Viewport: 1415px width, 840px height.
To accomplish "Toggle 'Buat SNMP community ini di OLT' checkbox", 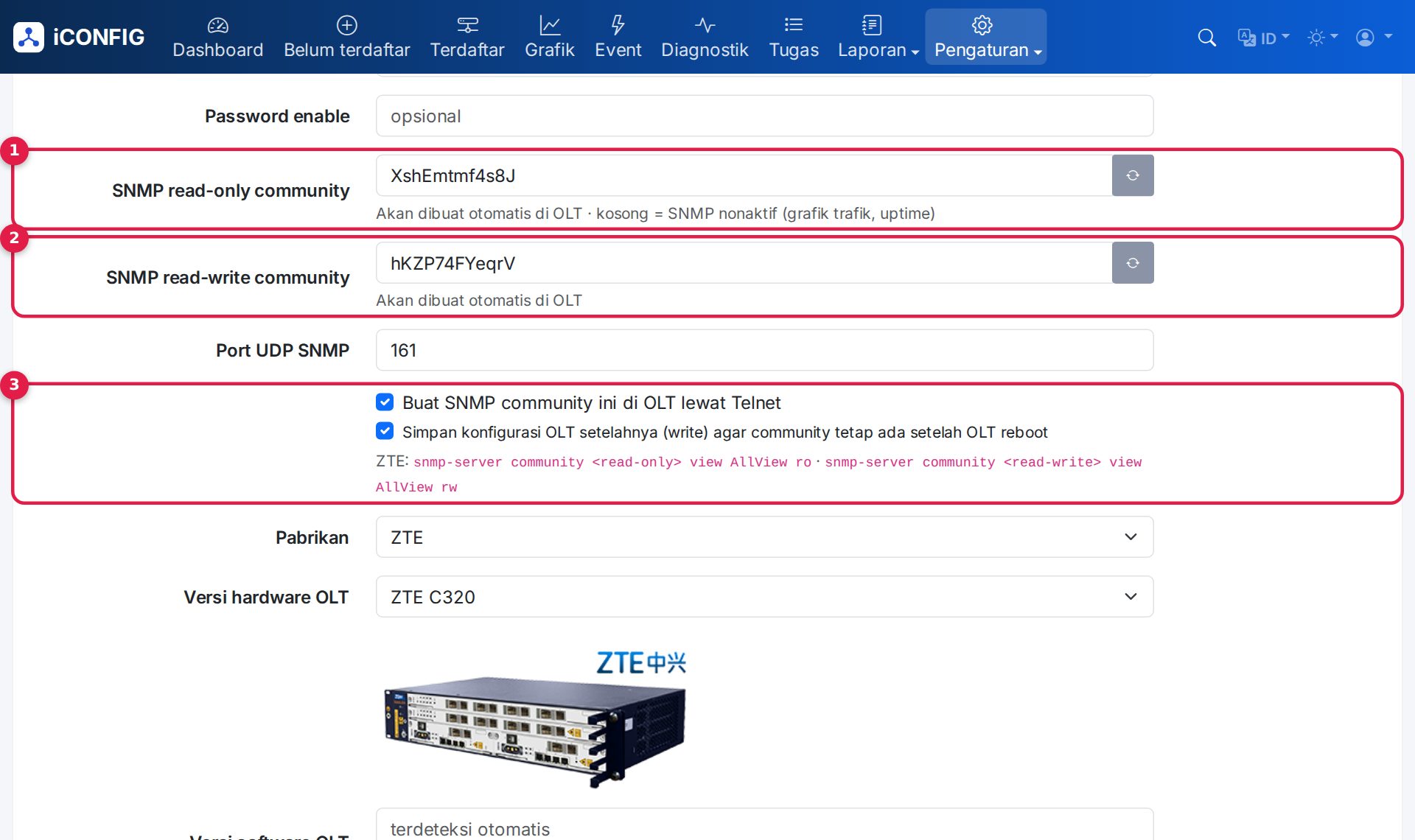I will (385, 402).
